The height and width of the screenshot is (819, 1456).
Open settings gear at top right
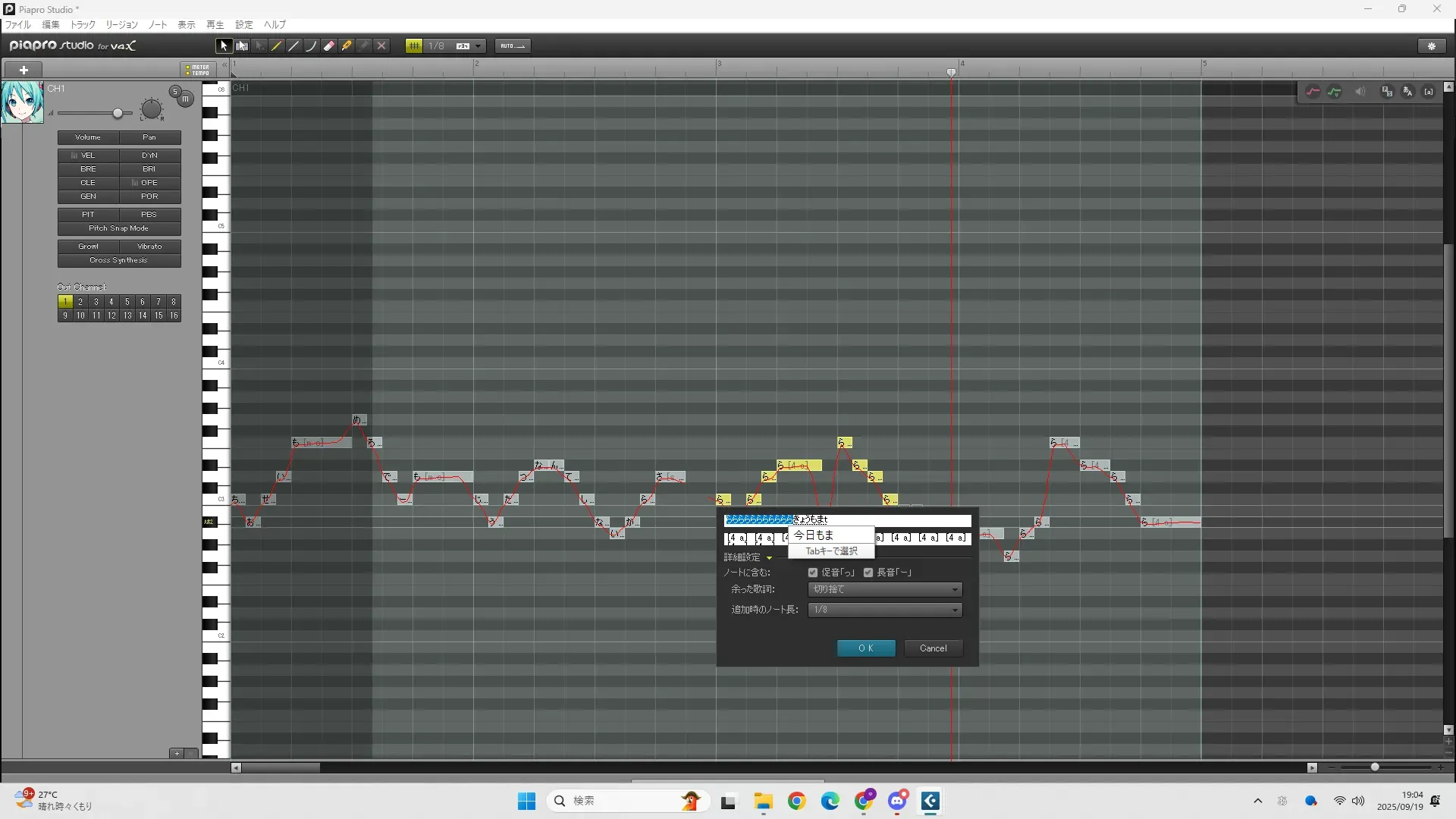(1432, 46)
